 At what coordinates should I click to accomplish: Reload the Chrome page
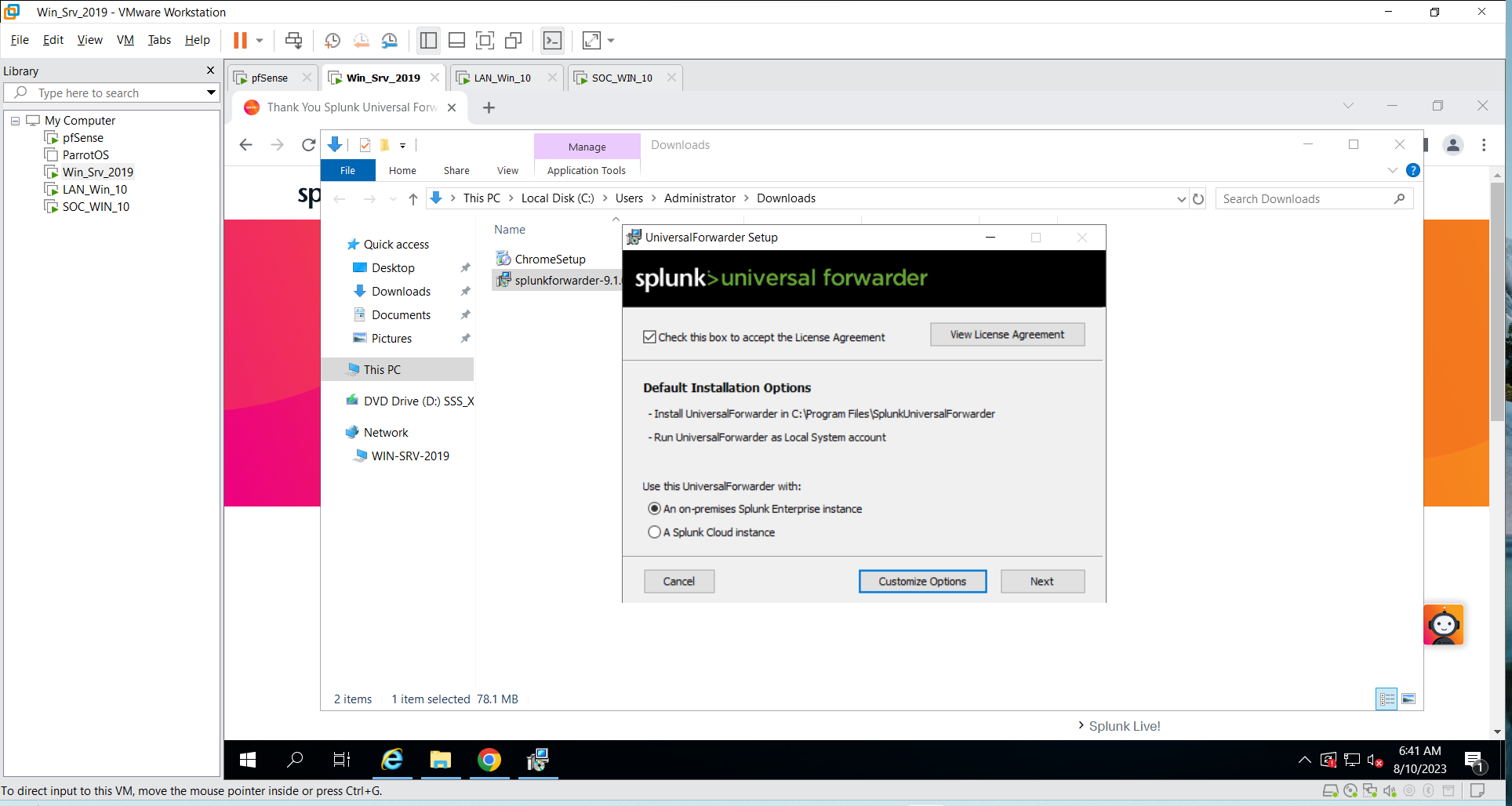click(308, 145)
